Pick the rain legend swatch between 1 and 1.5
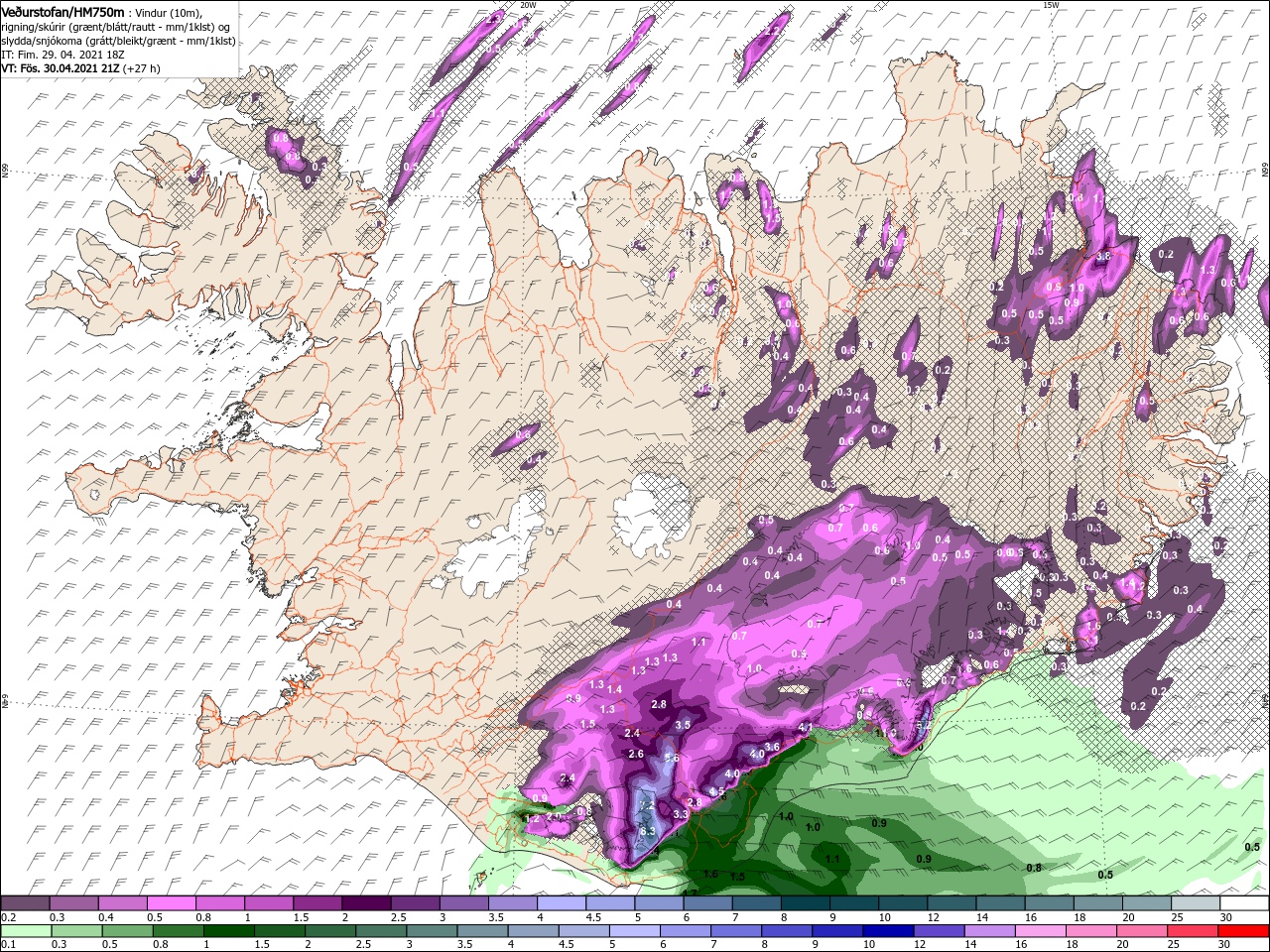Image resolution: width=1270 pixels, height=952 pixels. pos(228,930)
